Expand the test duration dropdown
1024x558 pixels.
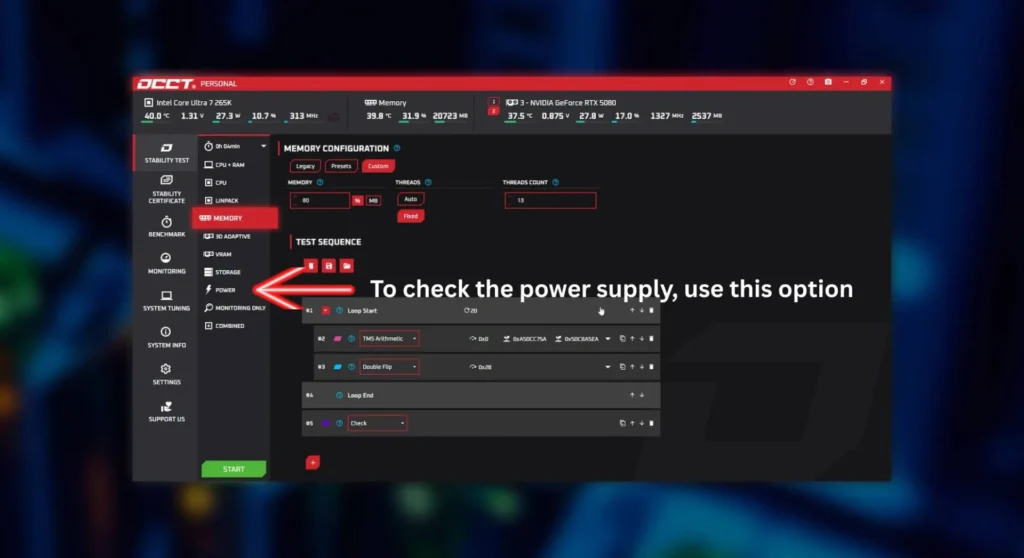click(x=263, y=146)
